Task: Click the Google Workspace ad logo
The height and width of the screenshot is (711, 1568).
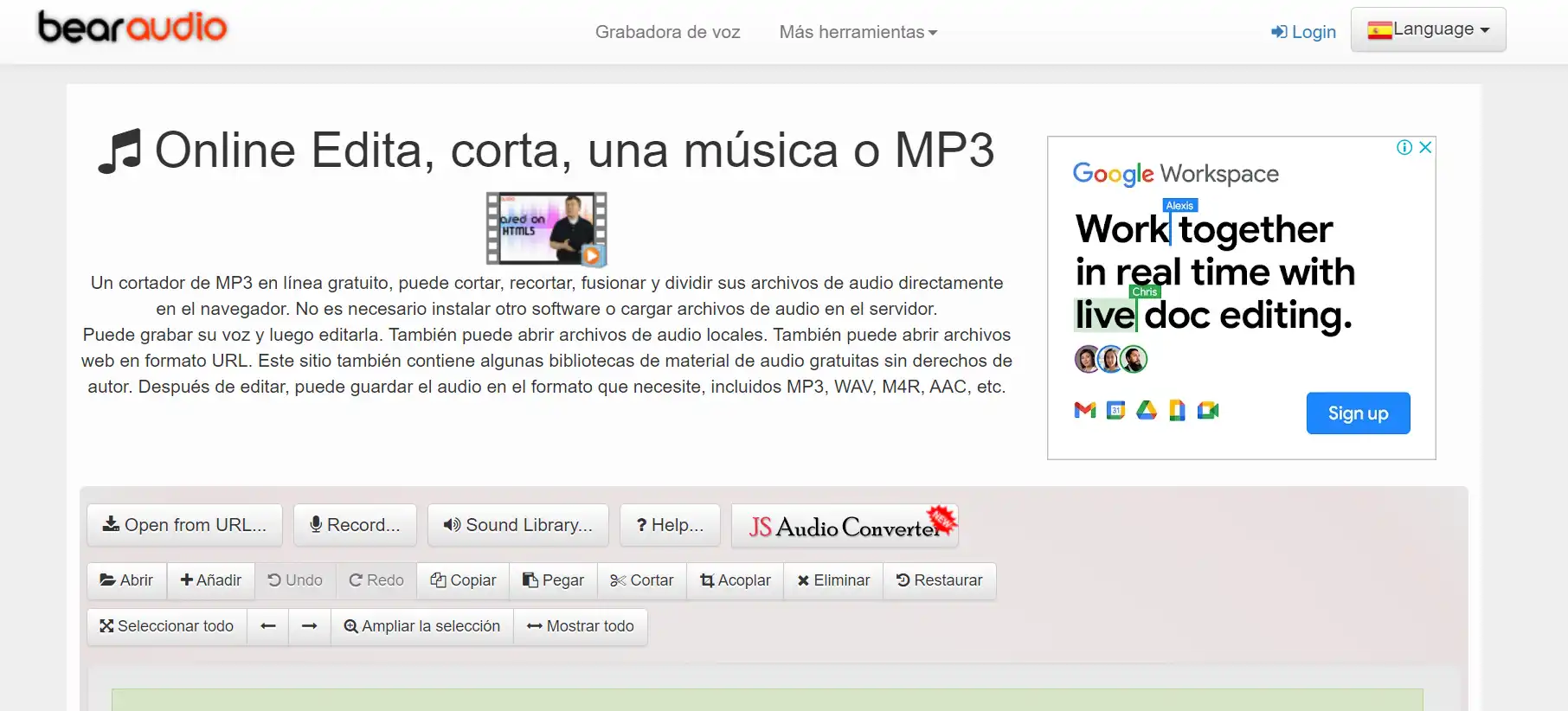Action: [x=1175, y=174]
